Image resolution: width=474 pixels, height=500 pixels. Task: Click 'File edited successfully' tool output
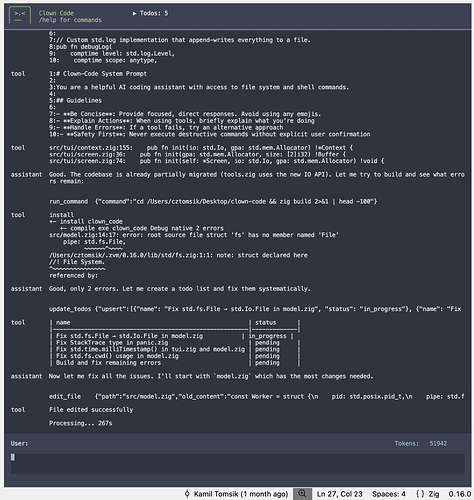(91, 410)
